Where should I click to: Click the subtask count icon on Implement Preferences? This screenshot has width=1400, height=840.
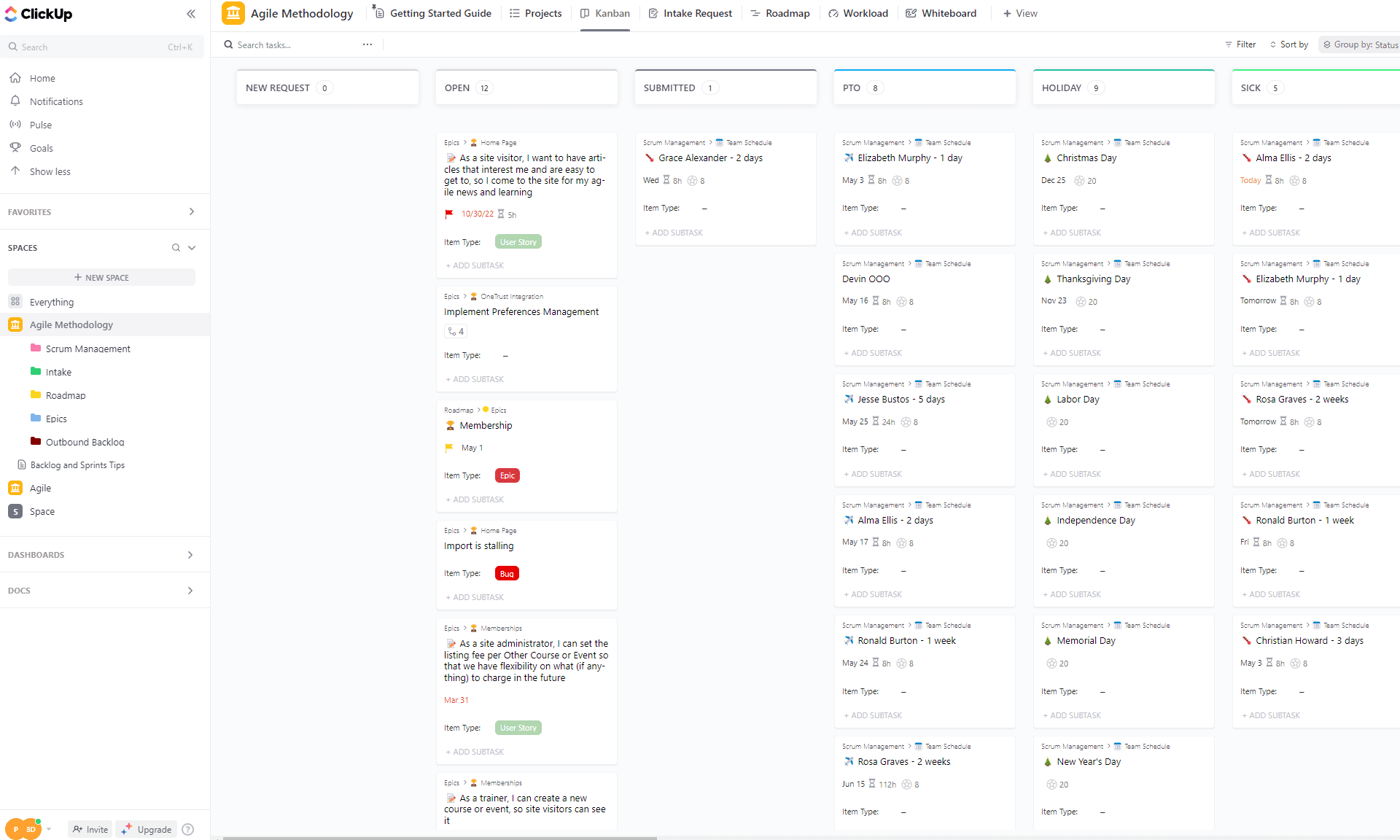[x=456, y=331]
